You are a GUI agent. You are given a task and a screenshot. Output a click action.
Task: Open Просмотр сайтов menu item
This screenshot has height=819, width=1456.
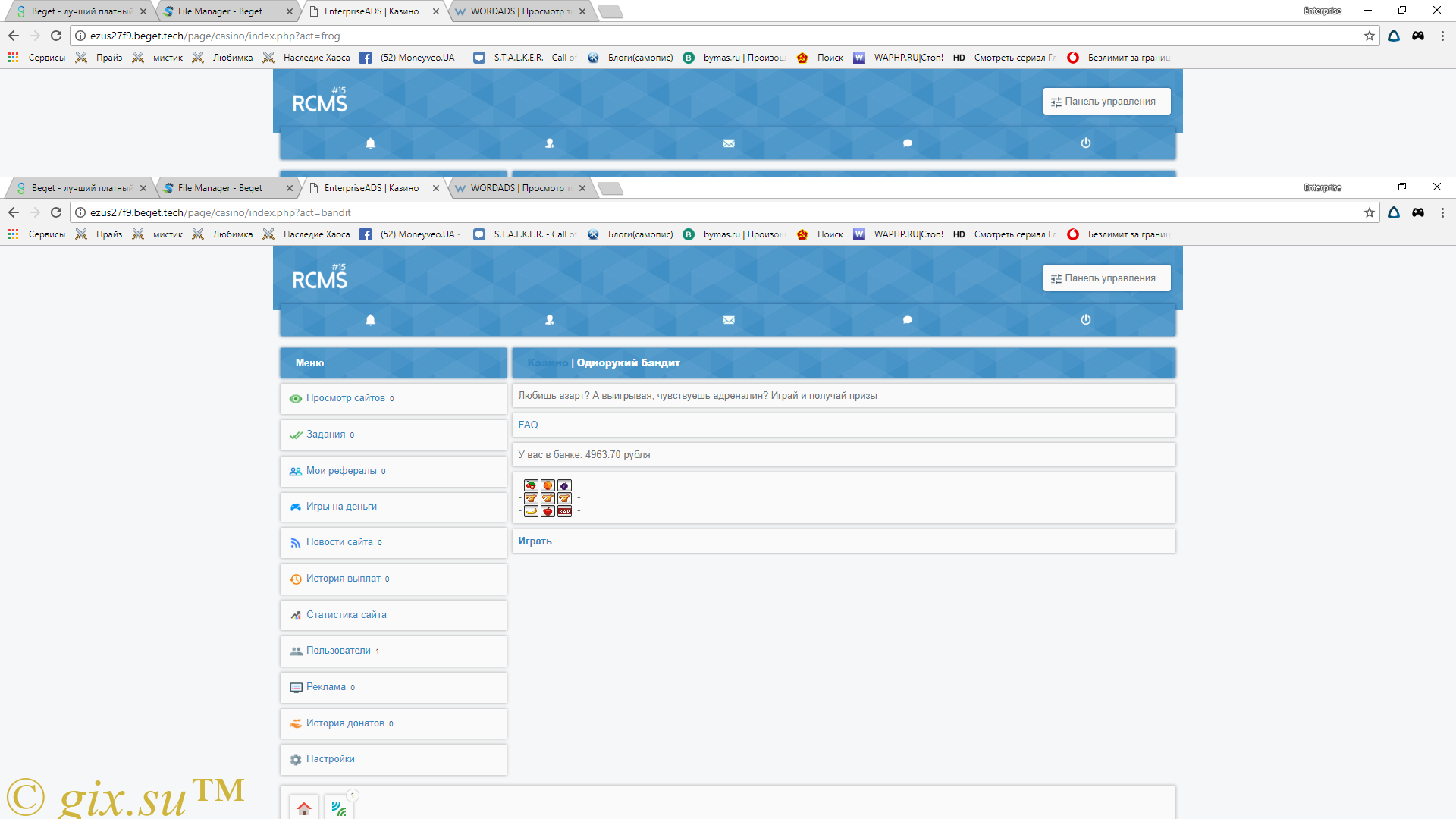(x=394, y=398)
